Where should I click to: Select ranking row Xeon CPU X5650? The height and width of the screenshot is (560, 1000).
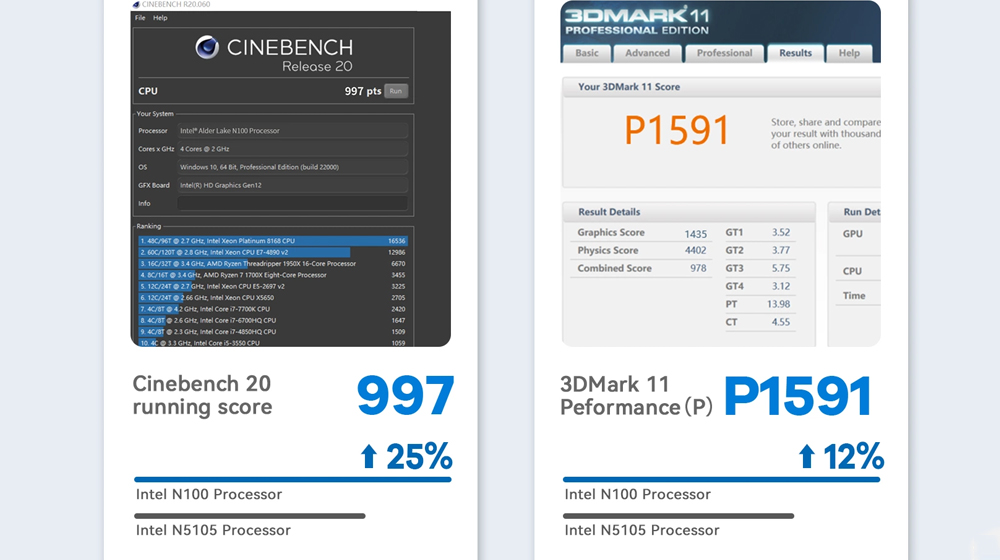pos(273,298)
